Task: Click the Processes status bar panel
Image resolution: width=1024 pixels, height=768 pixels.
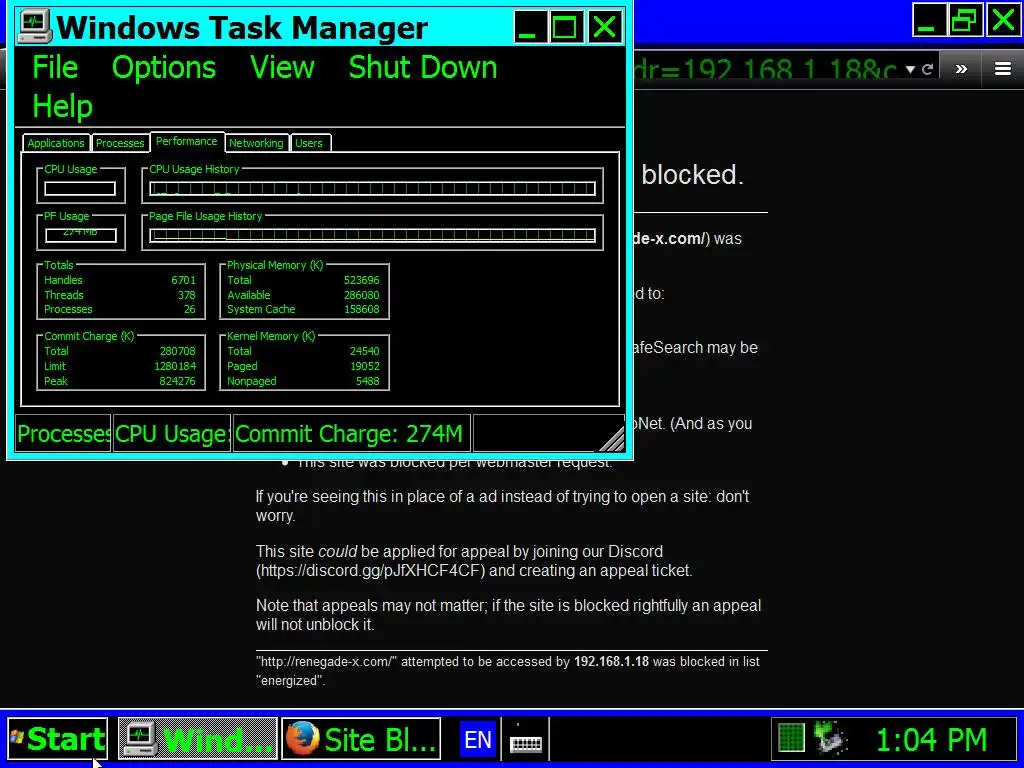Action: pos(63,434)
